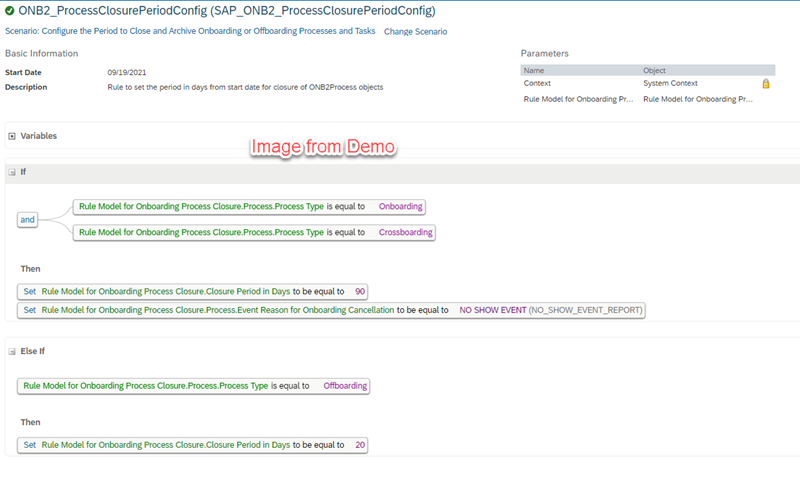Click the Basic Information heading
Viewport: 800px width, 477px height.
(x=41, y=54)
